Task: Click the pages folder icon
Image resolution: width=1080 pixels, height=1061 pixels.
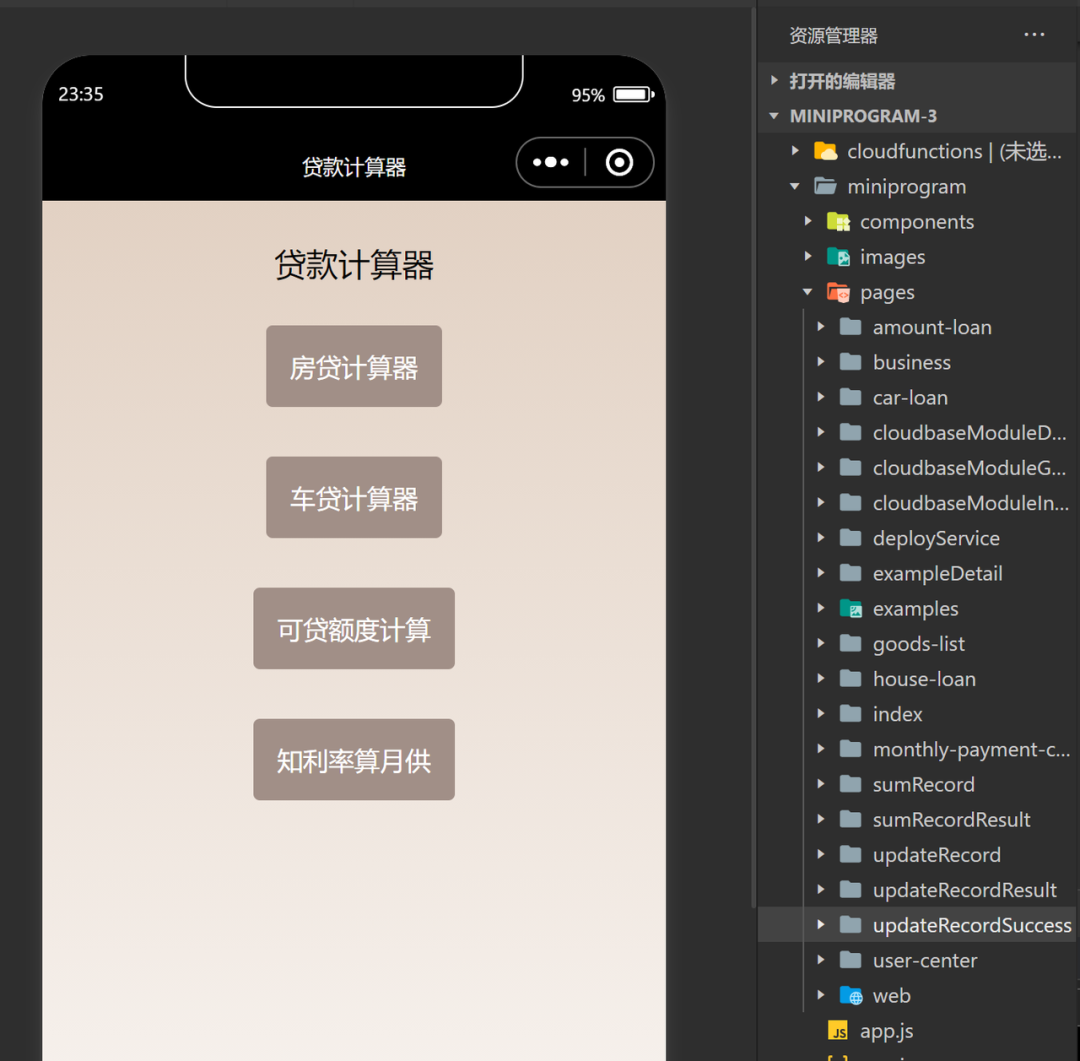Action: 838,292
